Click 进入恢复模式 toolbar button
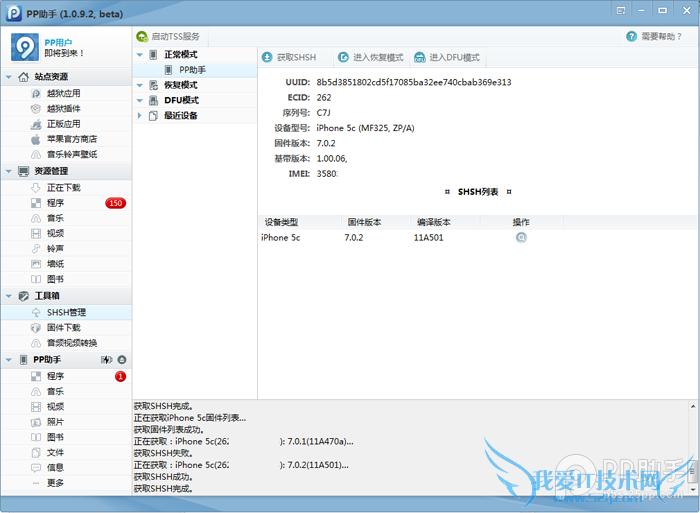Viewport: 700px width, 513px height. coord(371,57)
